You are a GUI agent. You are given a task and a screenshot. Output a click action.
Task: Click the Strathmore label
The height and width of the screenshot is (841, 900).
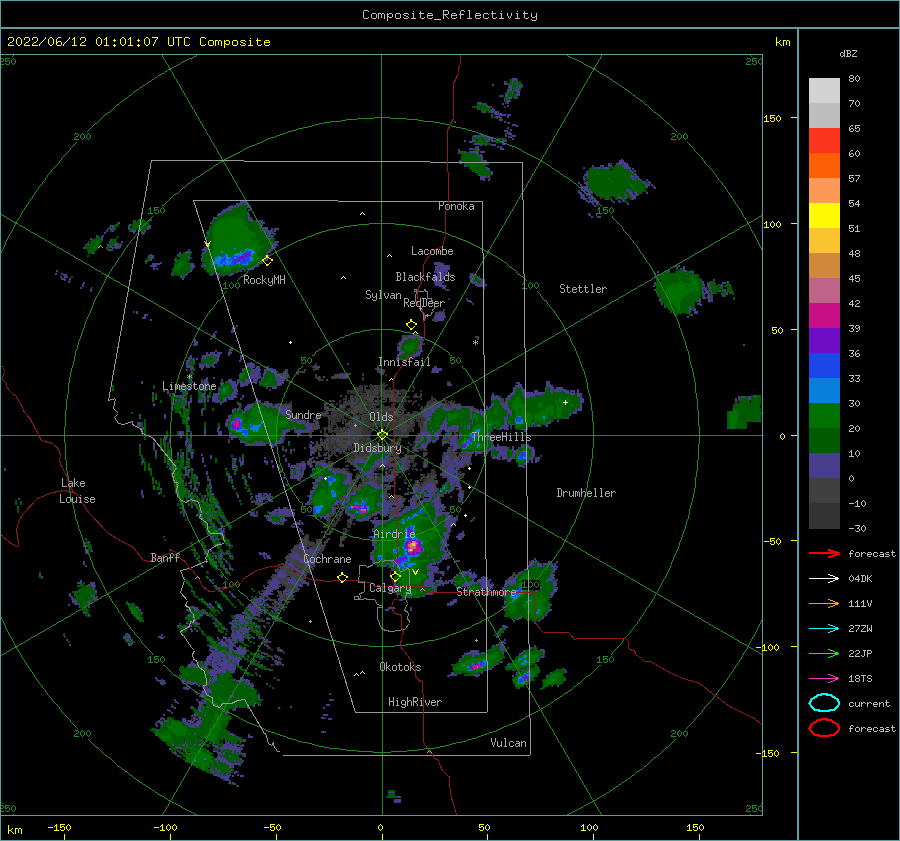click(x=486, y=592)
